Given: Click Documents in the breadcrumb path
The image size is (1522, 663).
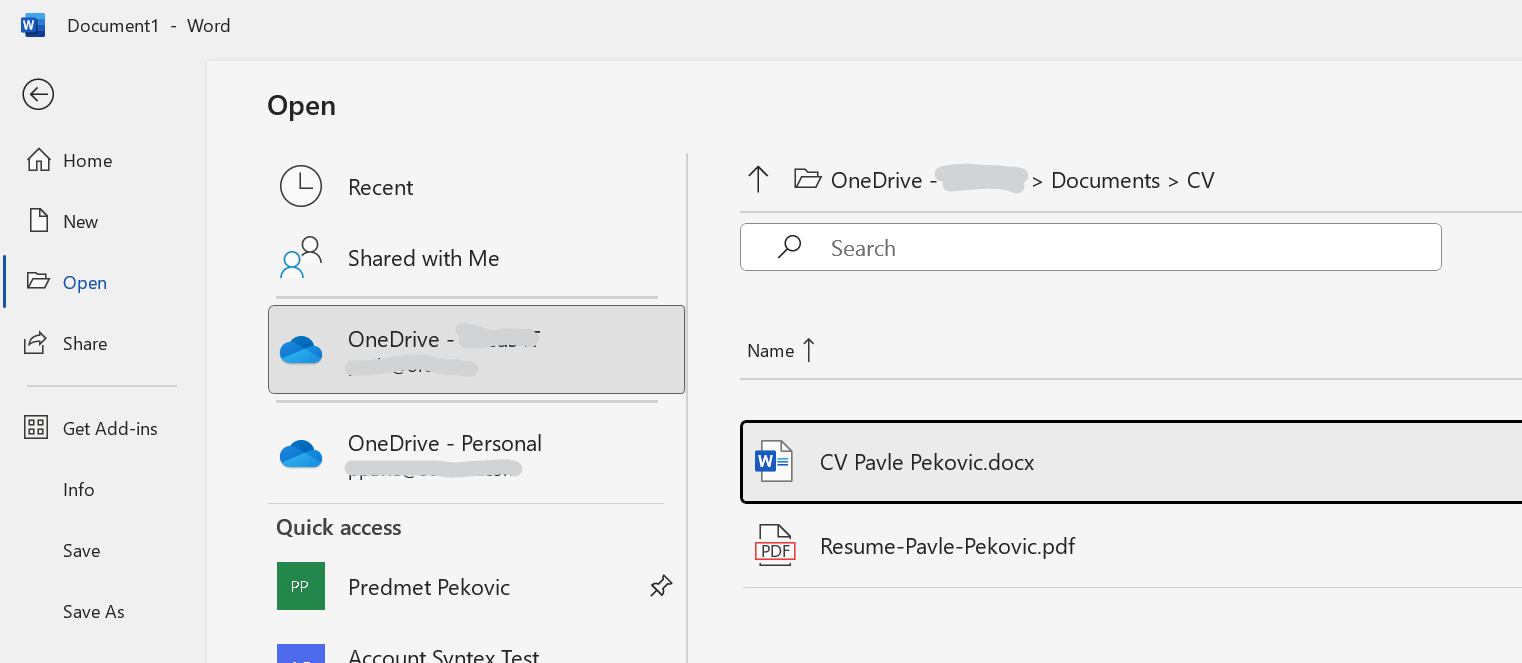Looking at the screenshot, I should (1105, 180).
